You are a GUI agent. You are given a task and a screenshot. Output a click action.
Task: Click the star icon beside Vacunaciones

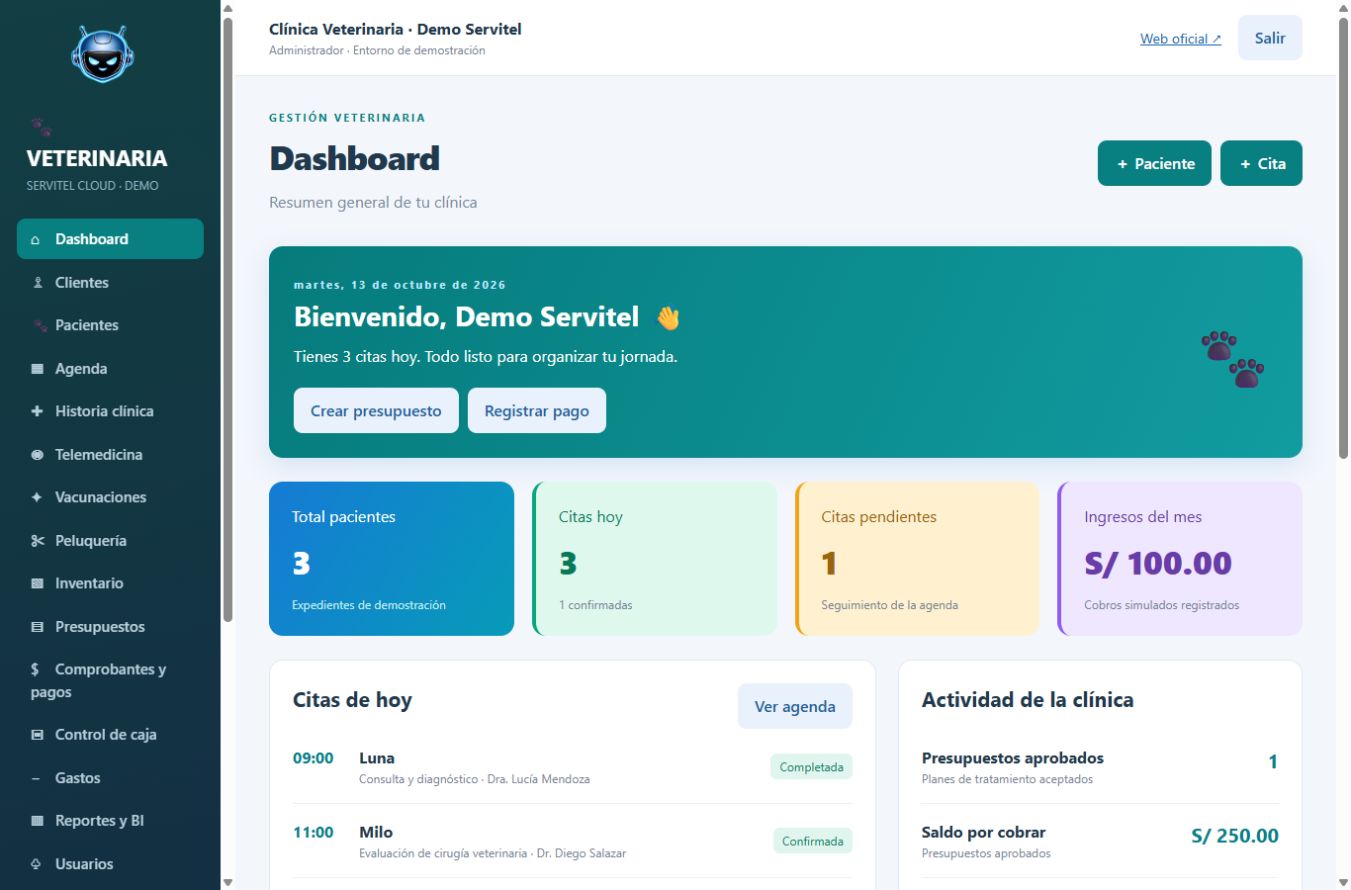coord(37,497)
